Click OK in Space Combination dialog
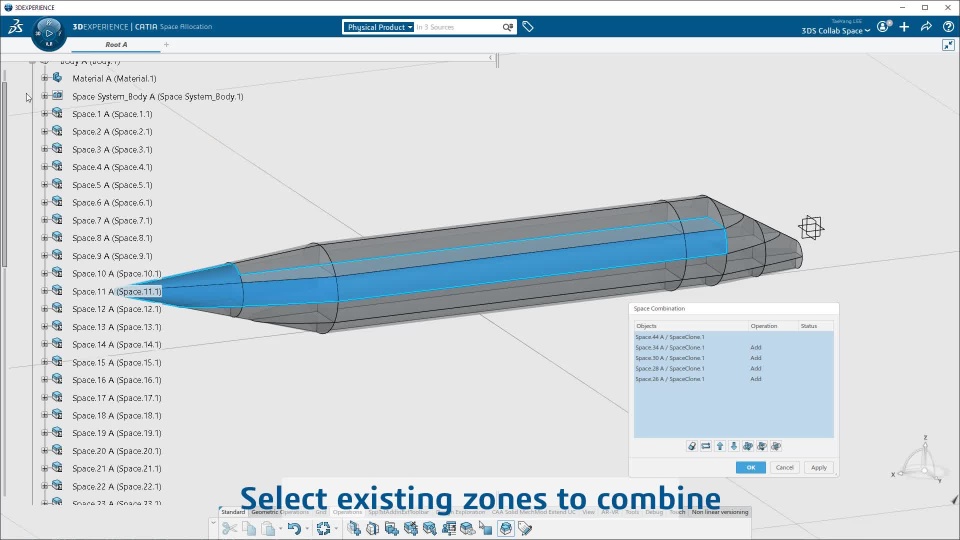The image size is (960, 540). coord(751,467)
